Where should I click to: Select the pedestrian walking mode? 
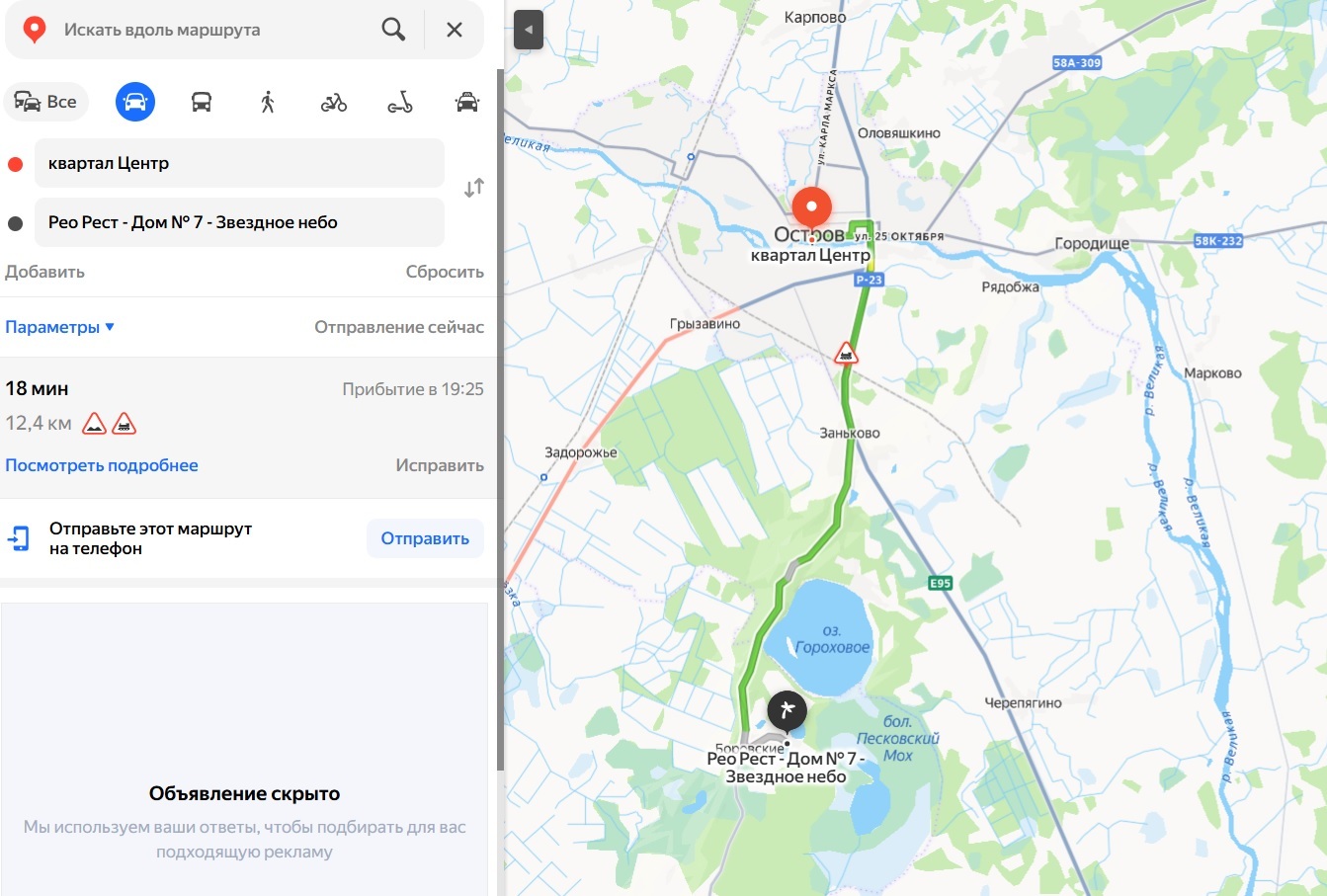(268, 102)
